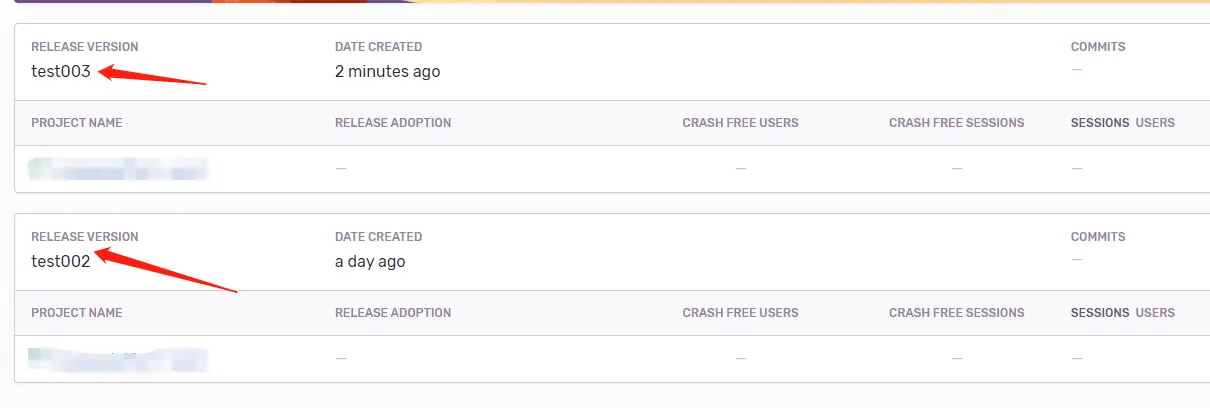
Task: Click Crash Free Users header in test002 card
Action: [740, 313]
